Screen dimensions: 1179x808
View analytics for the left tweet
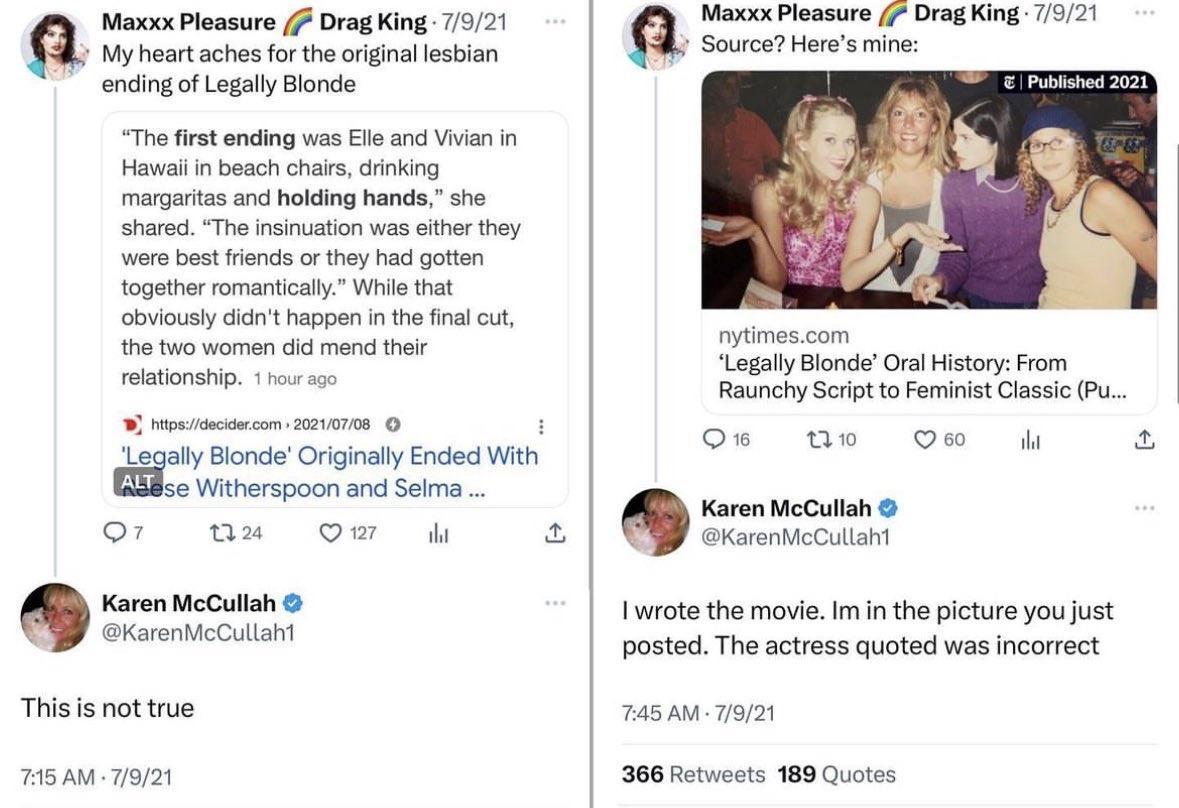tap(438, 534)
